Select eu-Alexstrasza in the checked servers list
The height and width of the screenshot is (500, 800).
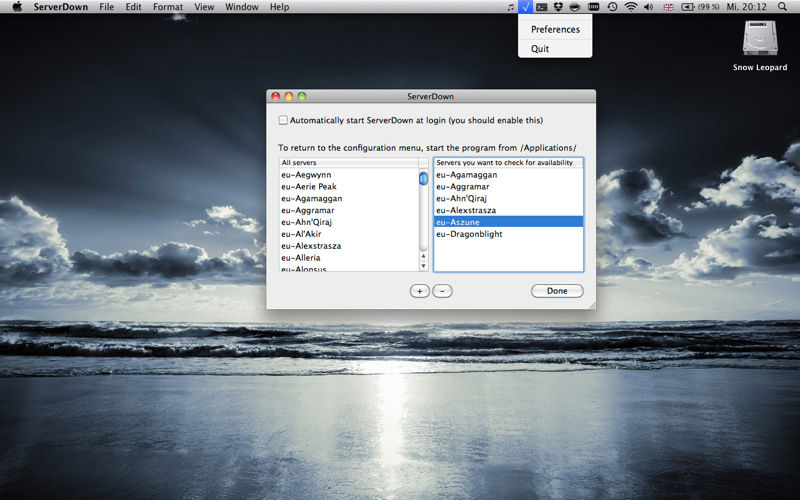pyautogui.click(x=508, y=210)
